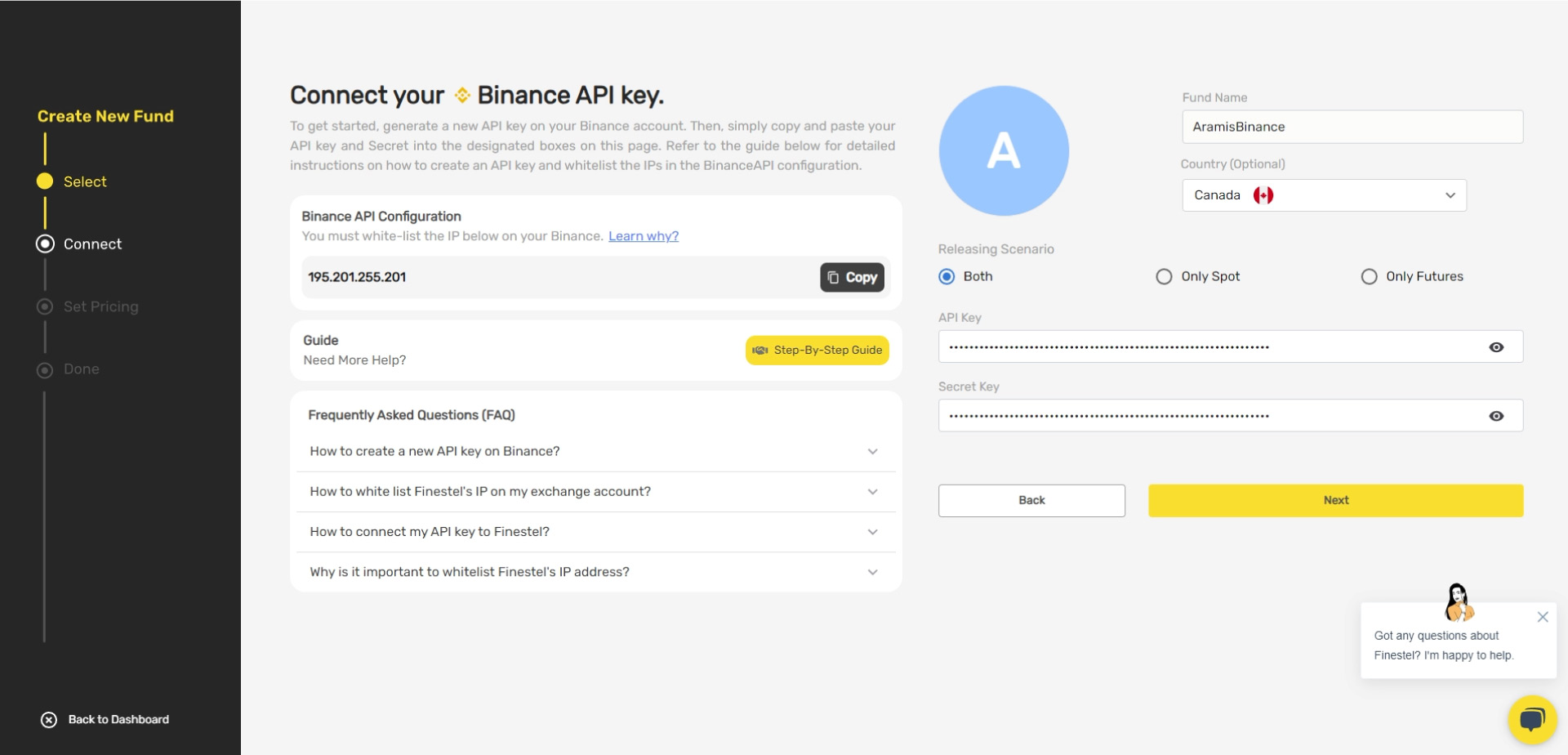Go to the Connect step
Viewport: 1568px width, 755px height.
click(92, 243)
